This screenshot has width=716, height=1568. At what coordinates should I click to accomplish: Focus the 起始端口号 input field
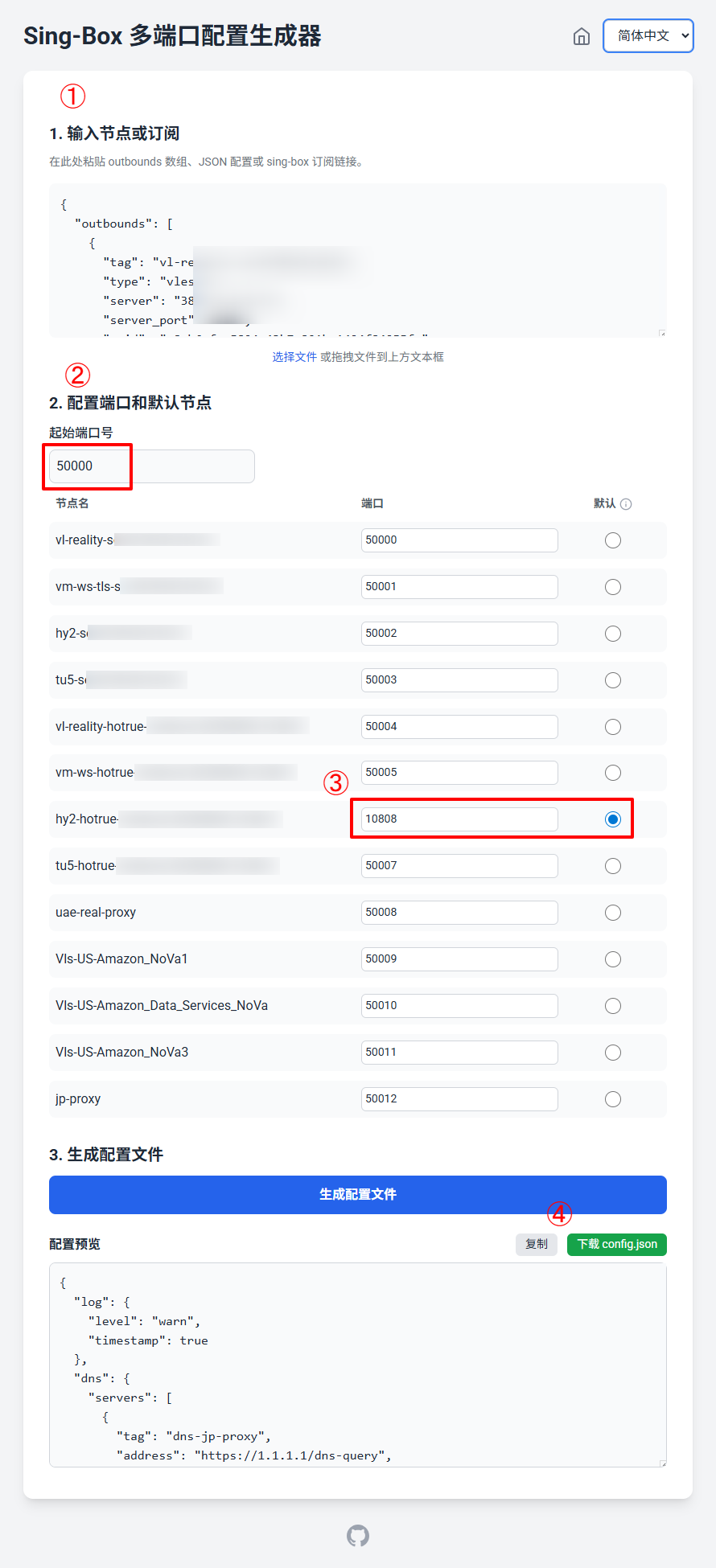tap(152, 466)
